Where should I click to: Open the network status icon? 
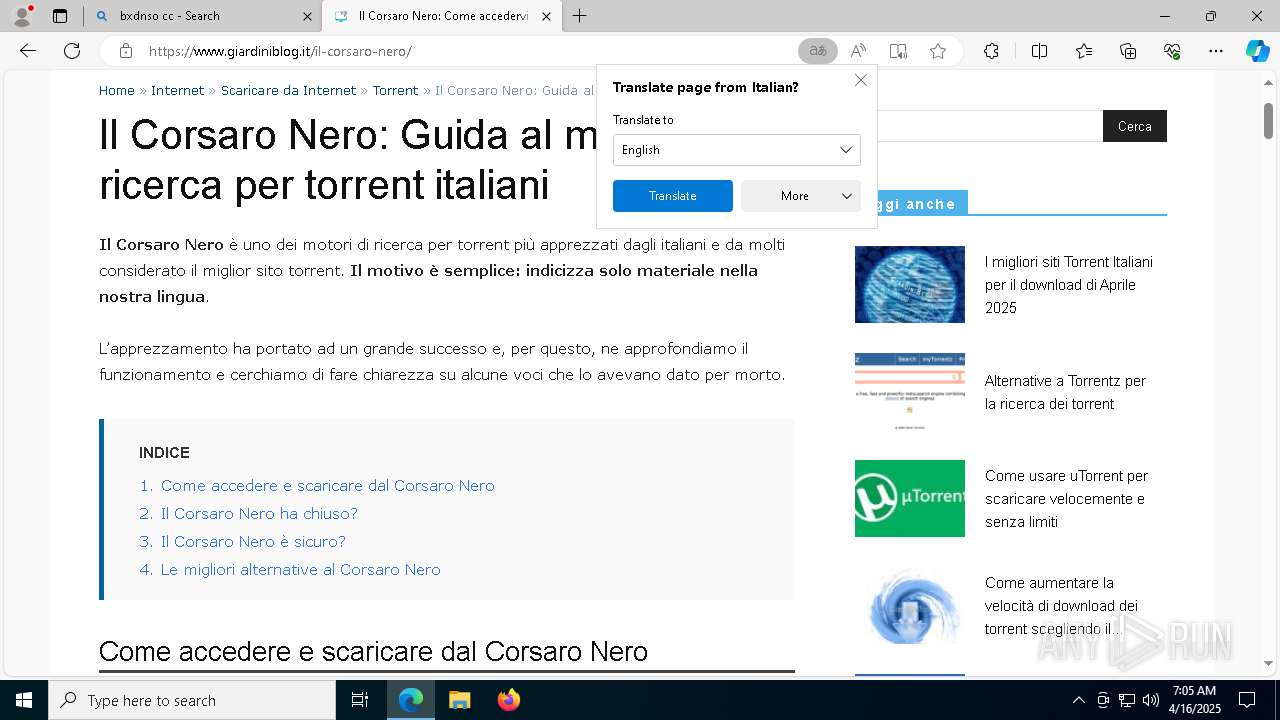pos(1127,700)
